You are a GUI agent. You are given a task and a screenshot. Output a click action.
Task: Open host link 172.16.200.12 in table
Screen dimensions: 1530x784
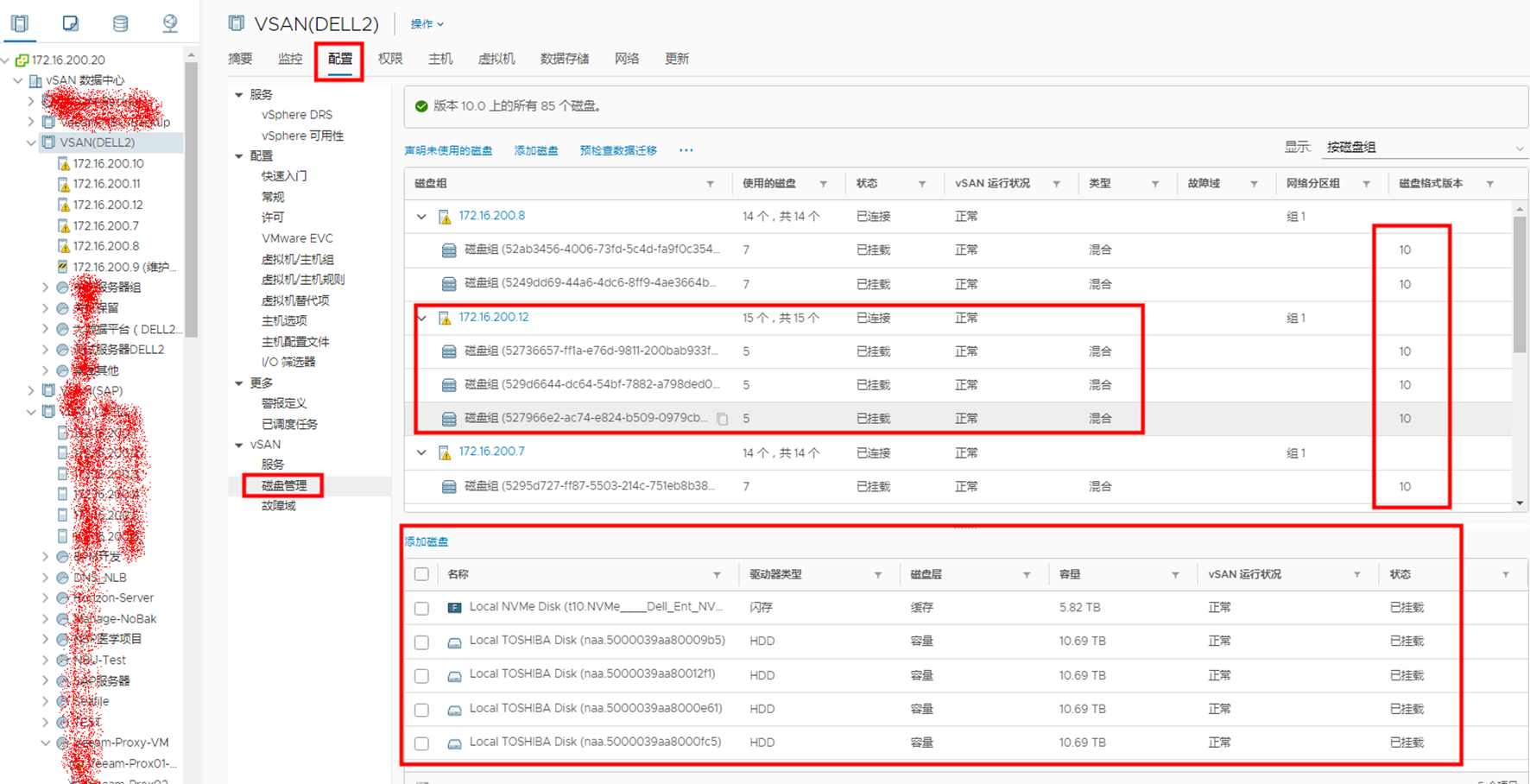point(494,317)
